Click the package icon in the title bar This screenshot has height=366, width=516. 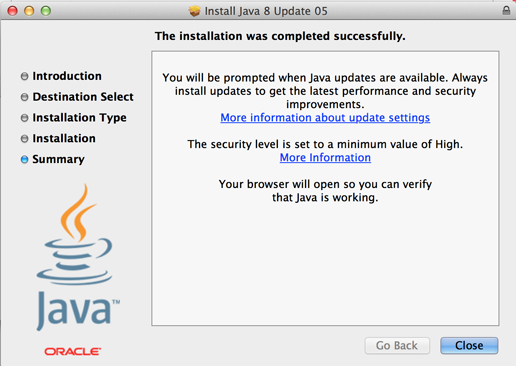pyautogui.click(x=194, y=11)
